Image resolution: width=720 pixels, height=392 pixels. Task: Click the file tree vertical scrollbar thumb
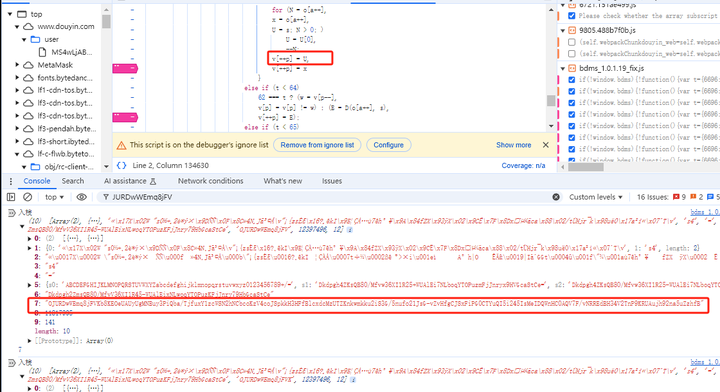(106, 21)
